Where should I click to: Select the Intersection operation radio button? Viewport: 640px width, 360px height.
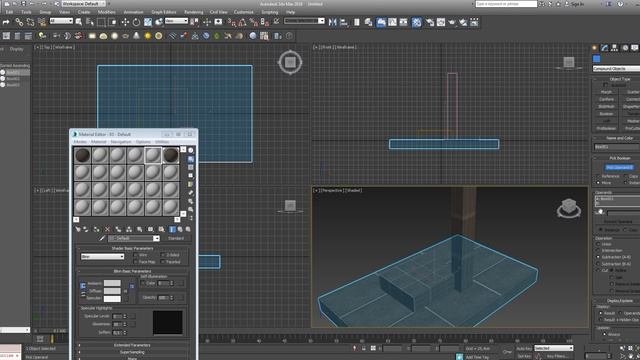pyautogui.click(x=598, y=251)
